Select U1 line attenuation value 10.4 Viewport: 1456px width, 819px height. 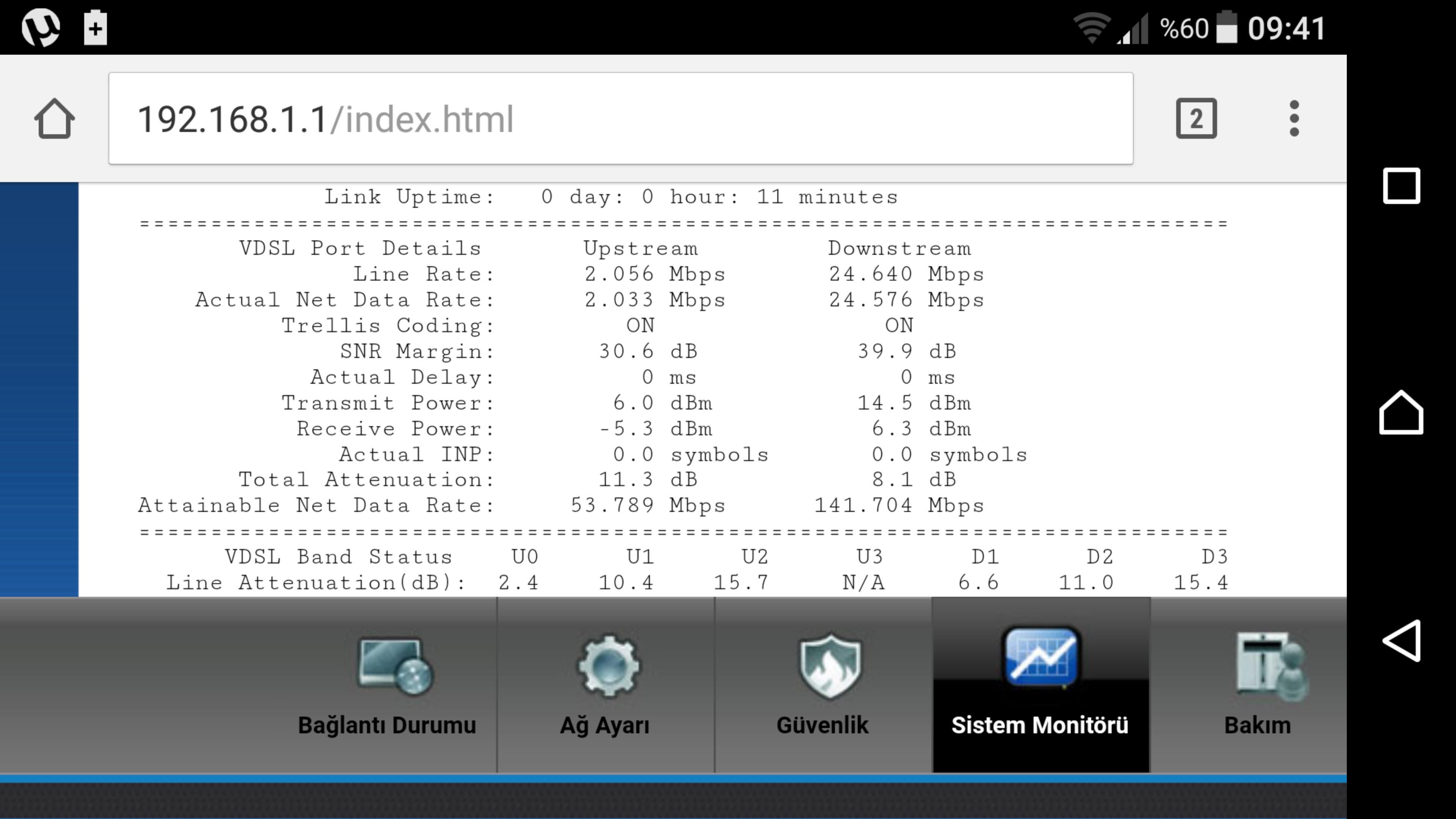point(626,583)
